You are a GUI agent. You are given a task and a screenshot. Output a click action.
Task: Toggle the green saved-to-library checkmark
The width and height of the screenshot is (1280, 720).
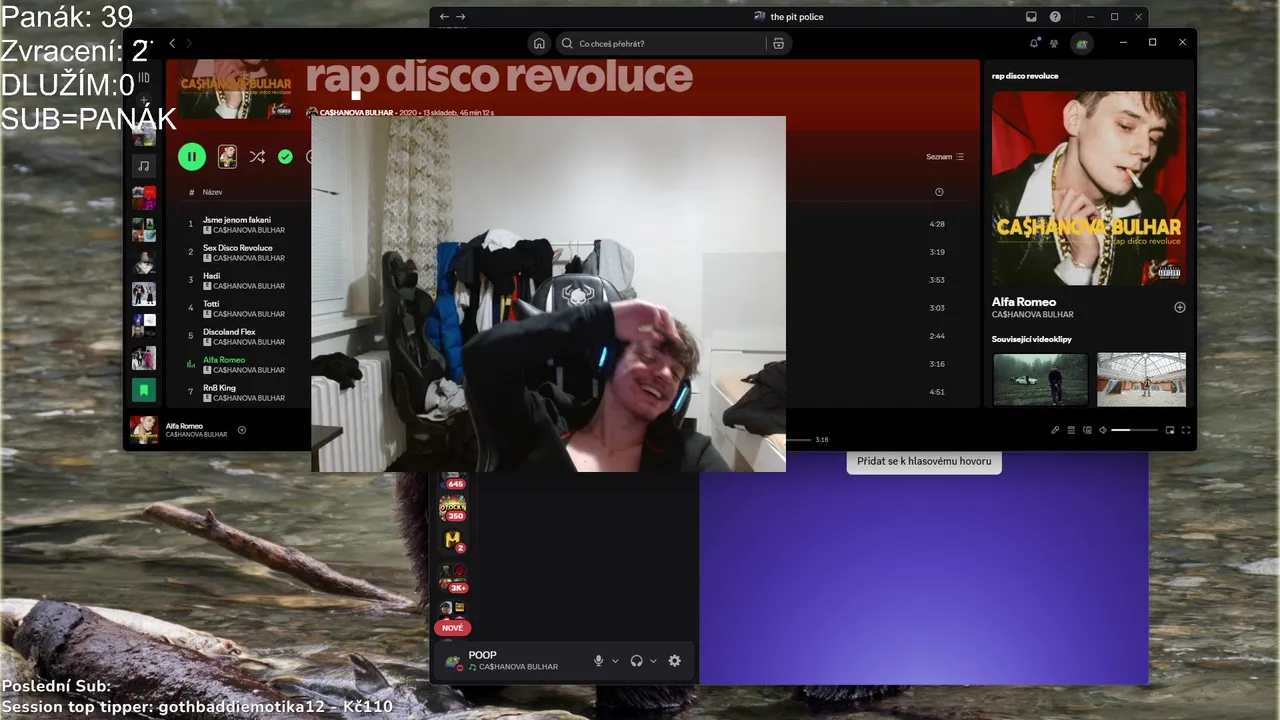[285, 157]
